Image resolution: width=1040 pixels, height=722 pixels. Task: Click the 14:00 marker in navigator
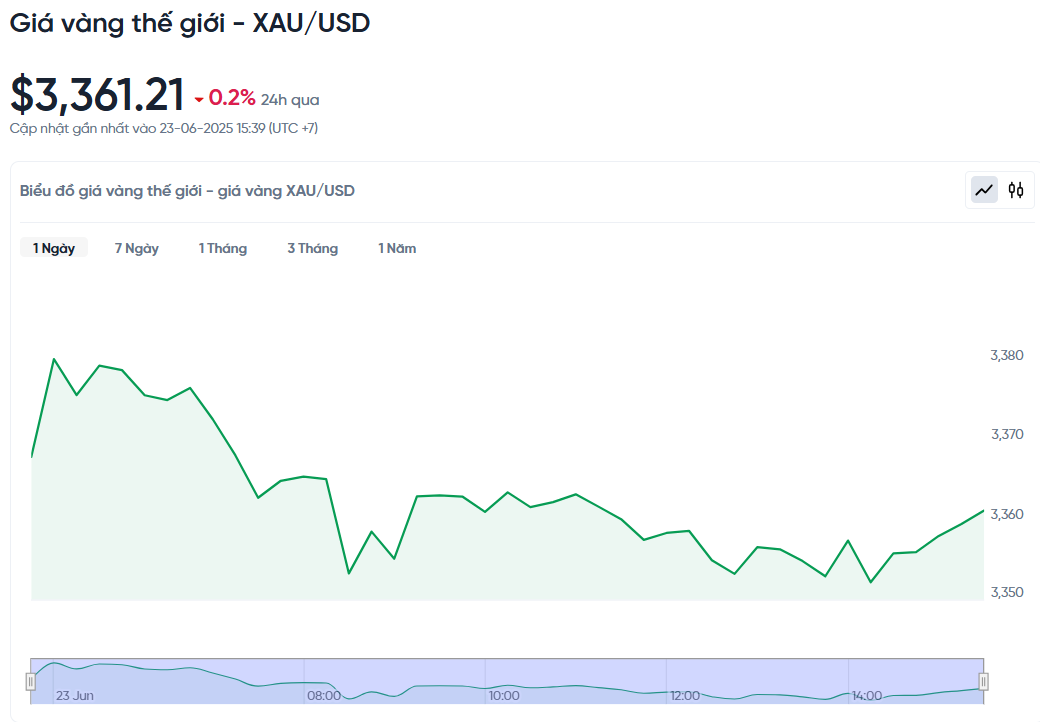click(x=867, y=695)
